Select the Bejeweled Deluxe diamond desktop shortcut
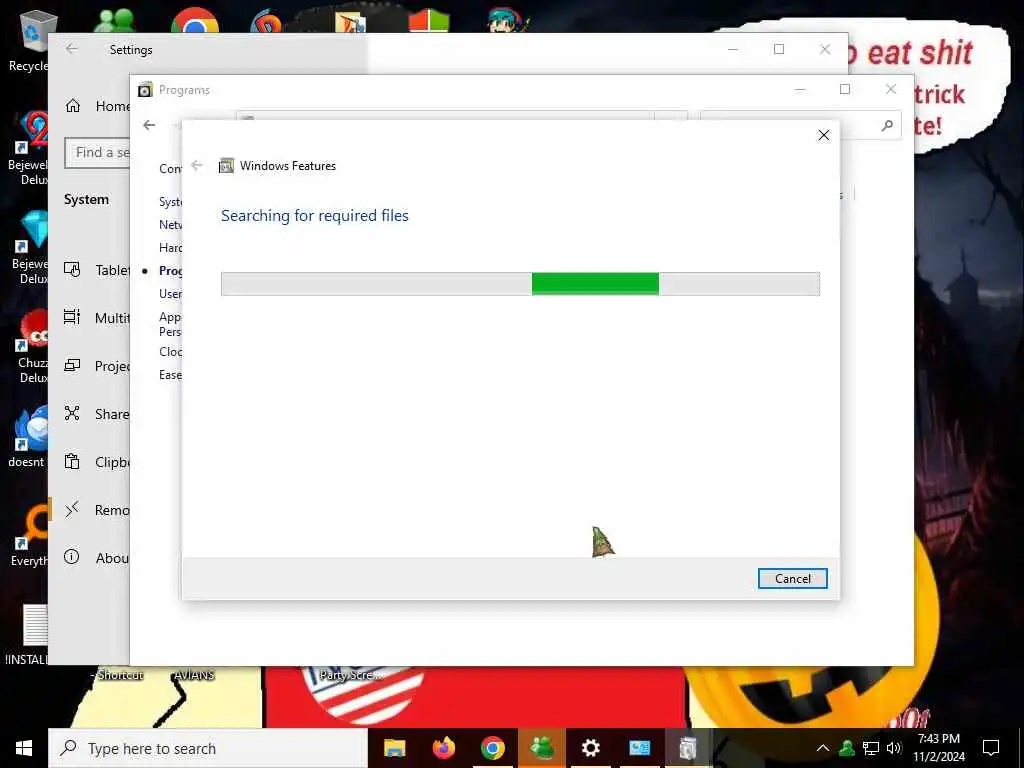The height and width of the screenshot is (768, 1024). coord(29,248)
